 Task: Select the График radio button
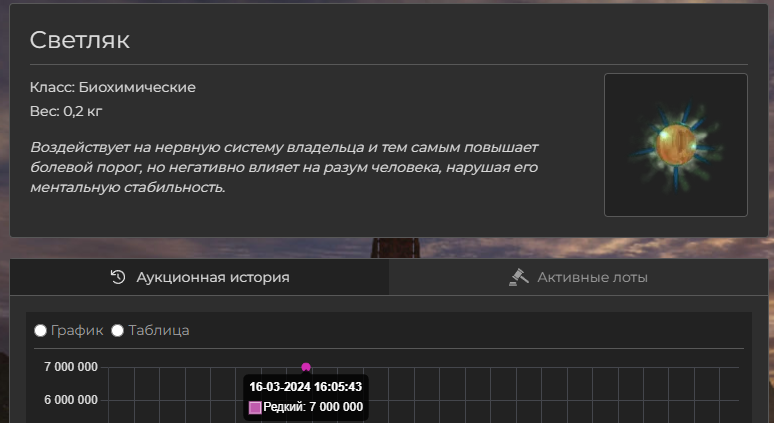[40, 330]
